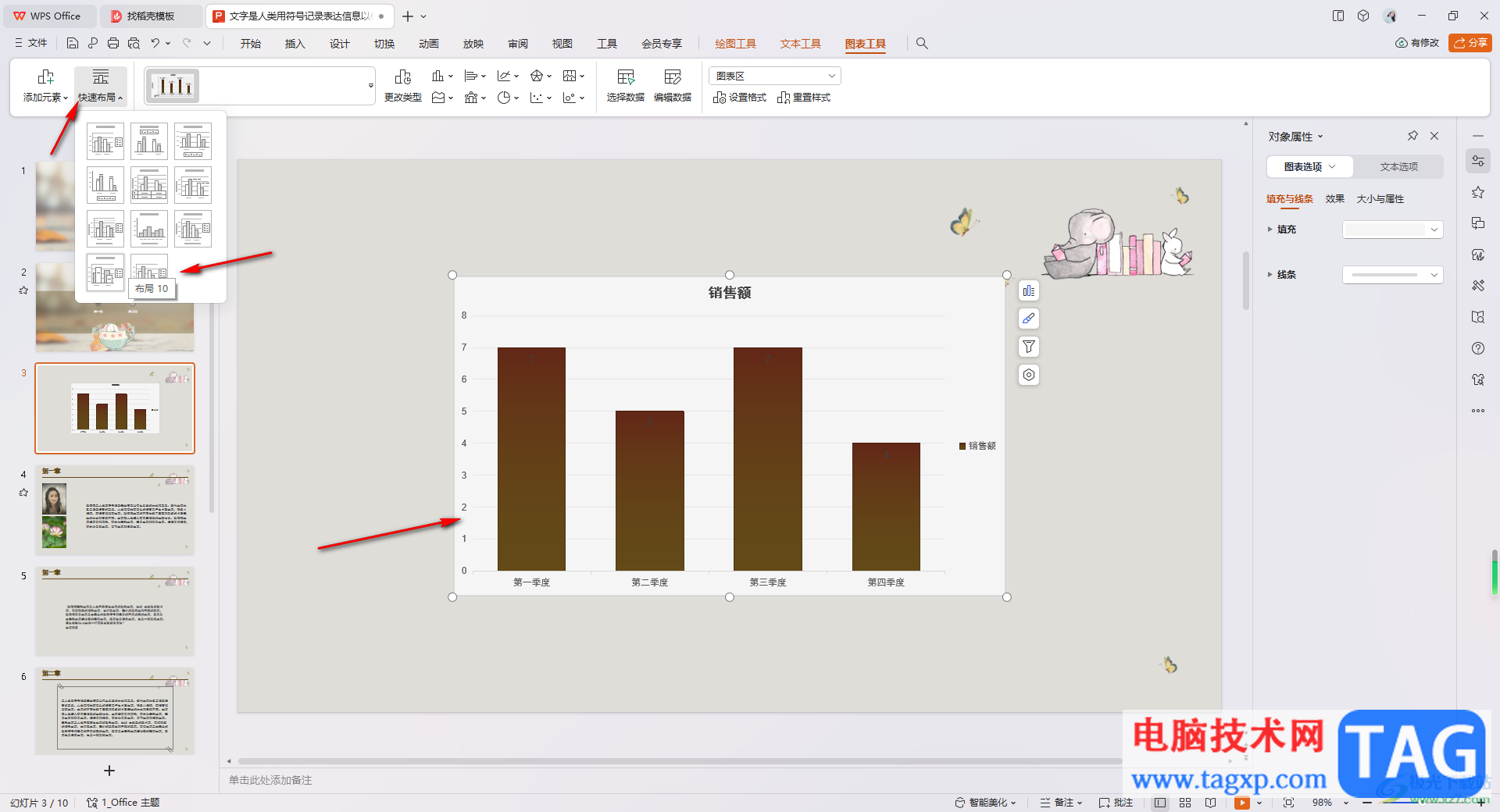Open Print Preview from quick access toolbar
The width and height of the screenshot is (1500, 812).
pyautogui.click(x=134, y=44)
